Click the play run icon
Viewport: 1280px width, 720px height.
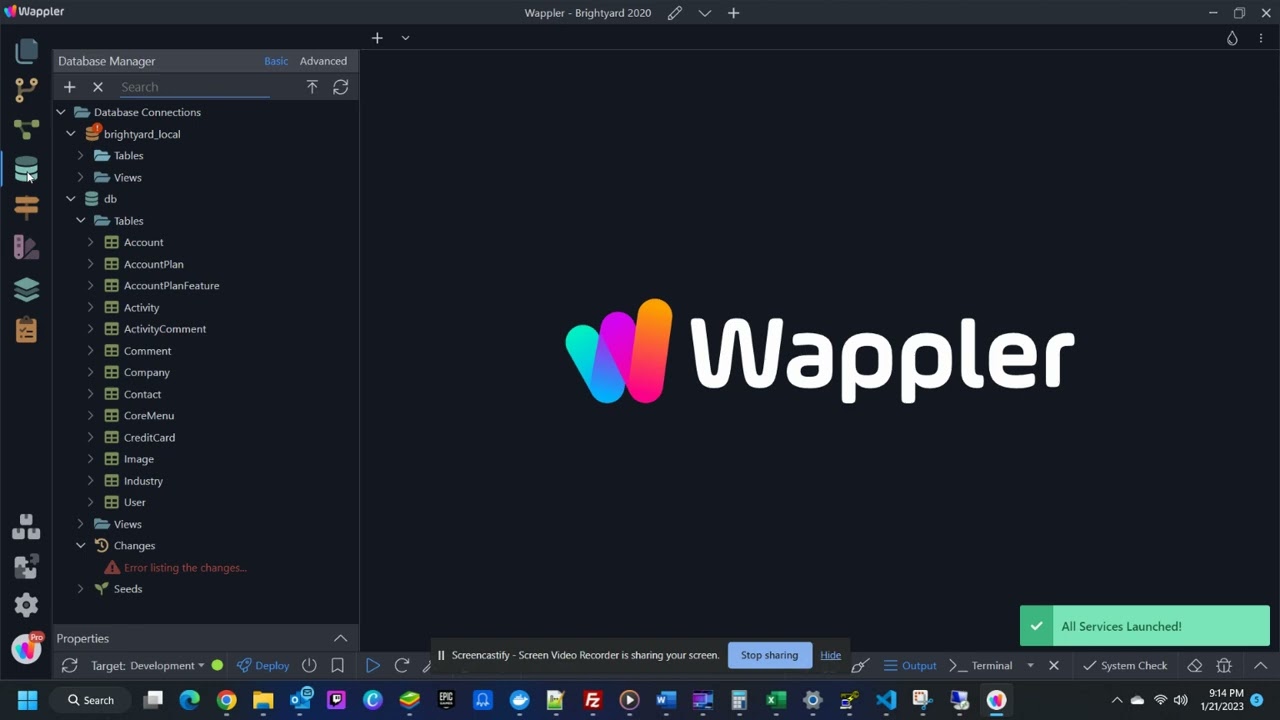(x=372, y=666)
